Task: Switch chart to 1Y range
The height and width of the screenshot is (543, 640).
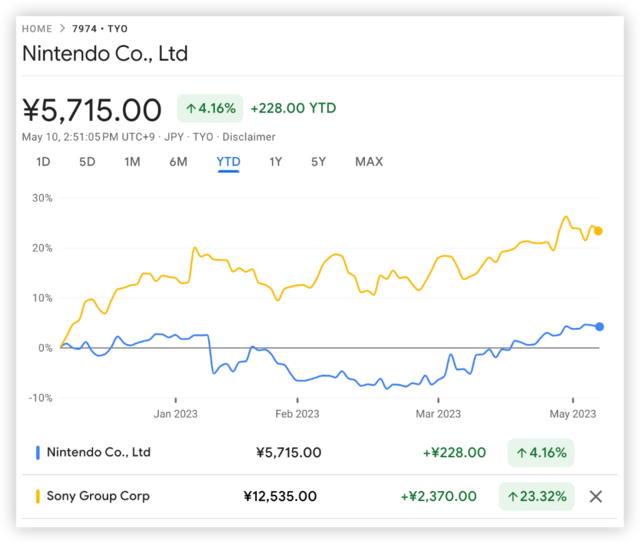Action: pos(275,162)
